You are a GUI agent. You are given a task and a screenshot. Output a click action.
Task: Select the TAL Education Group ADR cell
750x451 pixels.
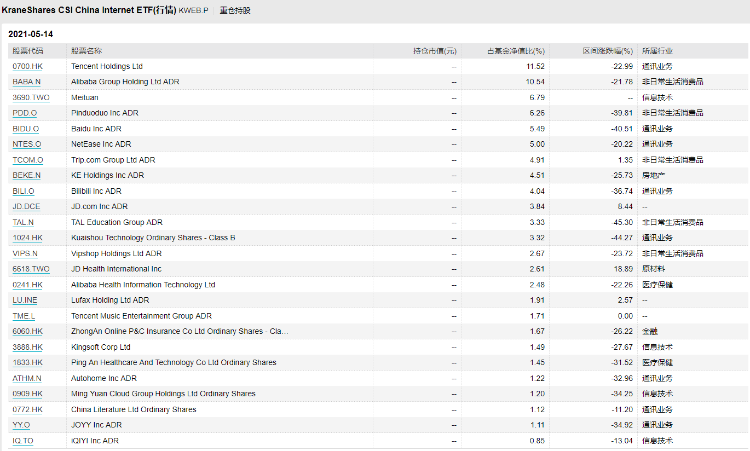click(117, 222)
